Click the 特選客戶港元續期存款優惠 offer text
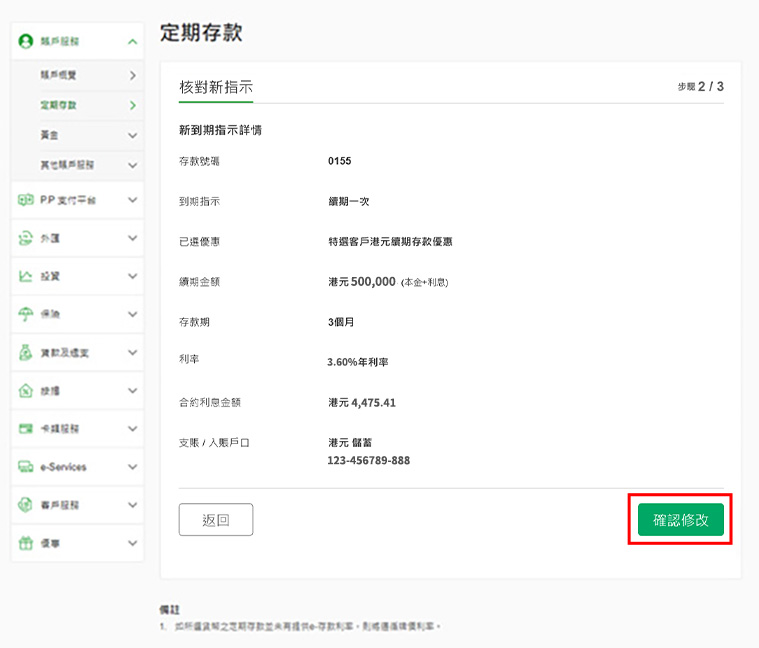 (390, 241)
